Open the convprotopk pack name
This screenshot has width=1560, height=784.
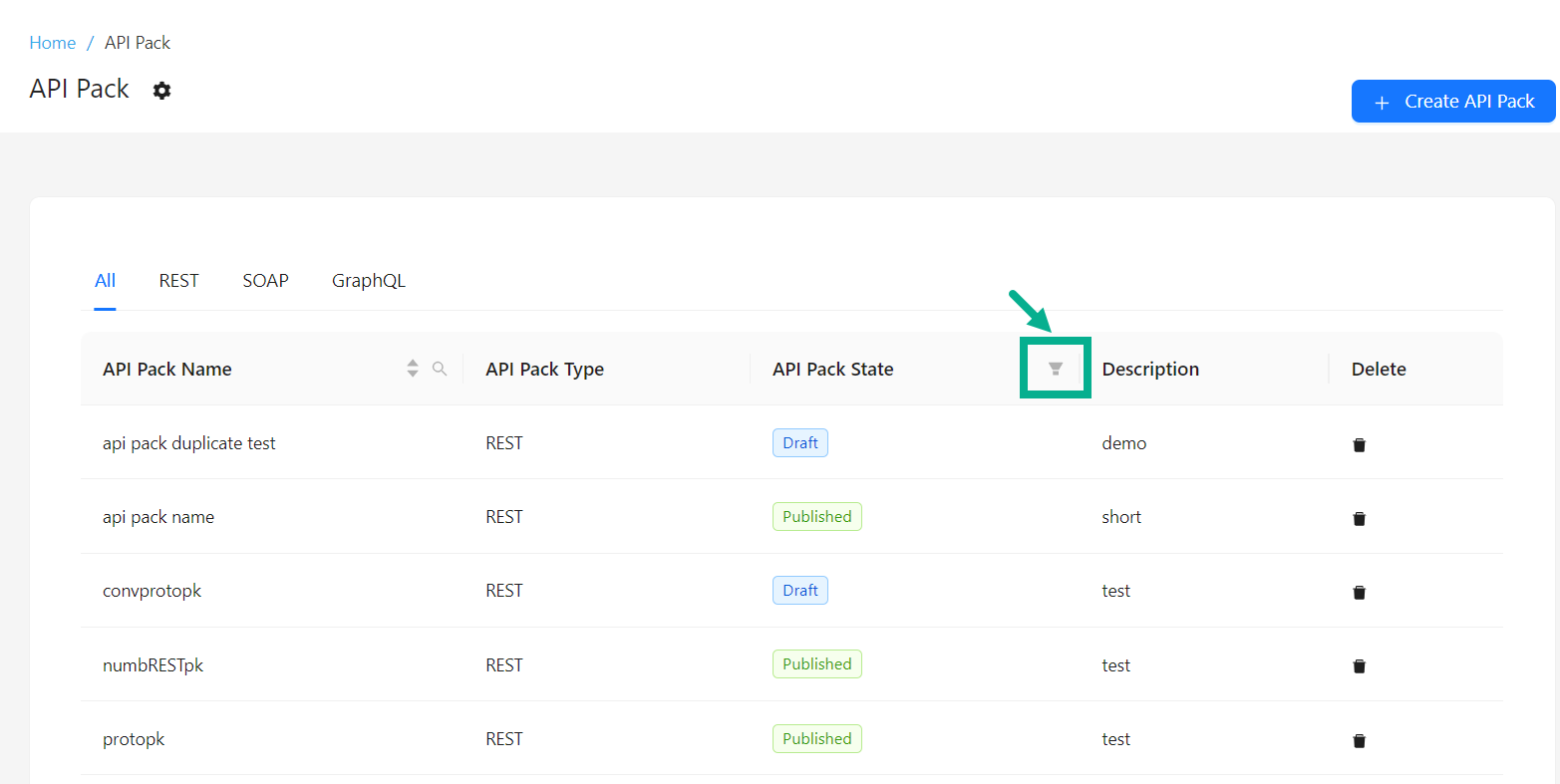[x=152, y=591]
